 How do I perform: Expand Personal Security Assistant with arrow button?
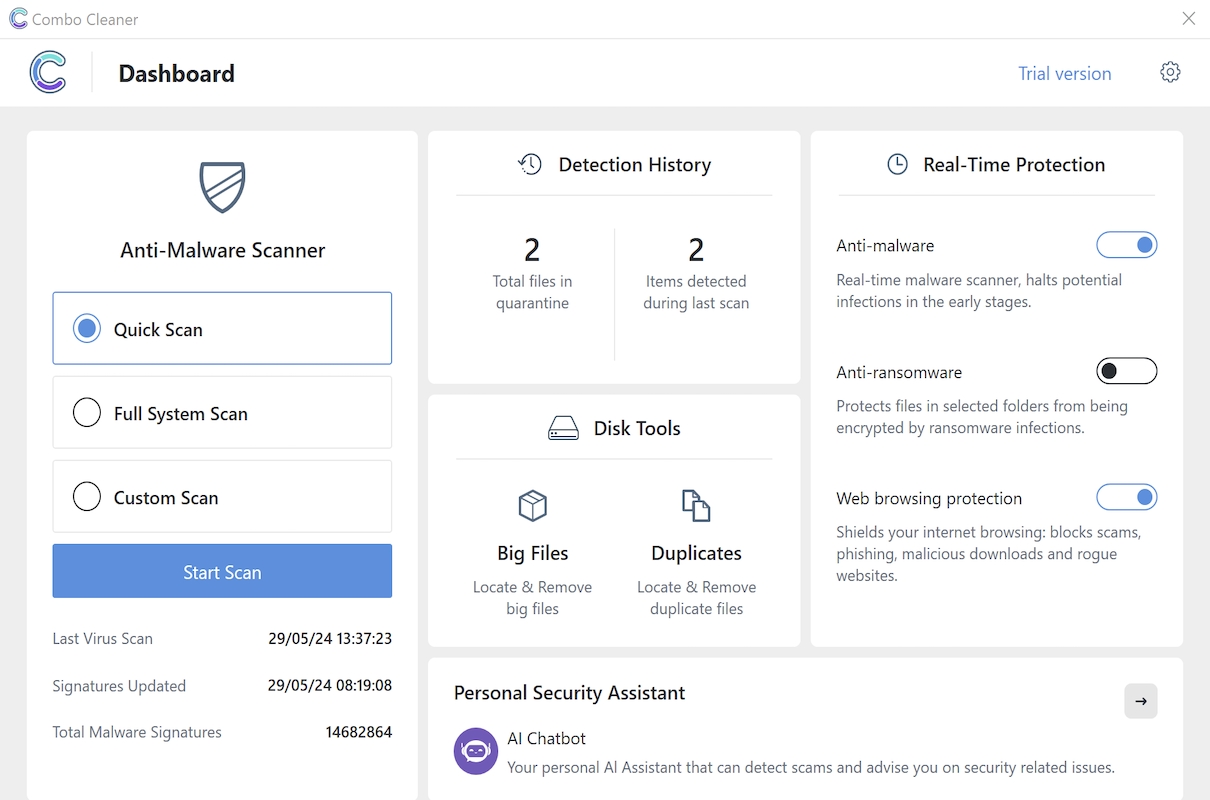1141,701
